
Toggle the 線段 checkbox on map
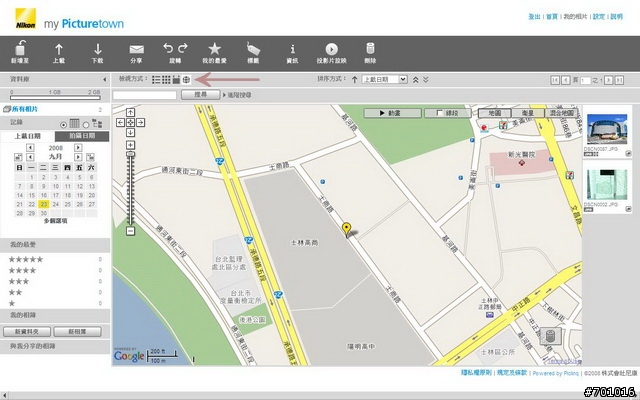tap(440, 113)
